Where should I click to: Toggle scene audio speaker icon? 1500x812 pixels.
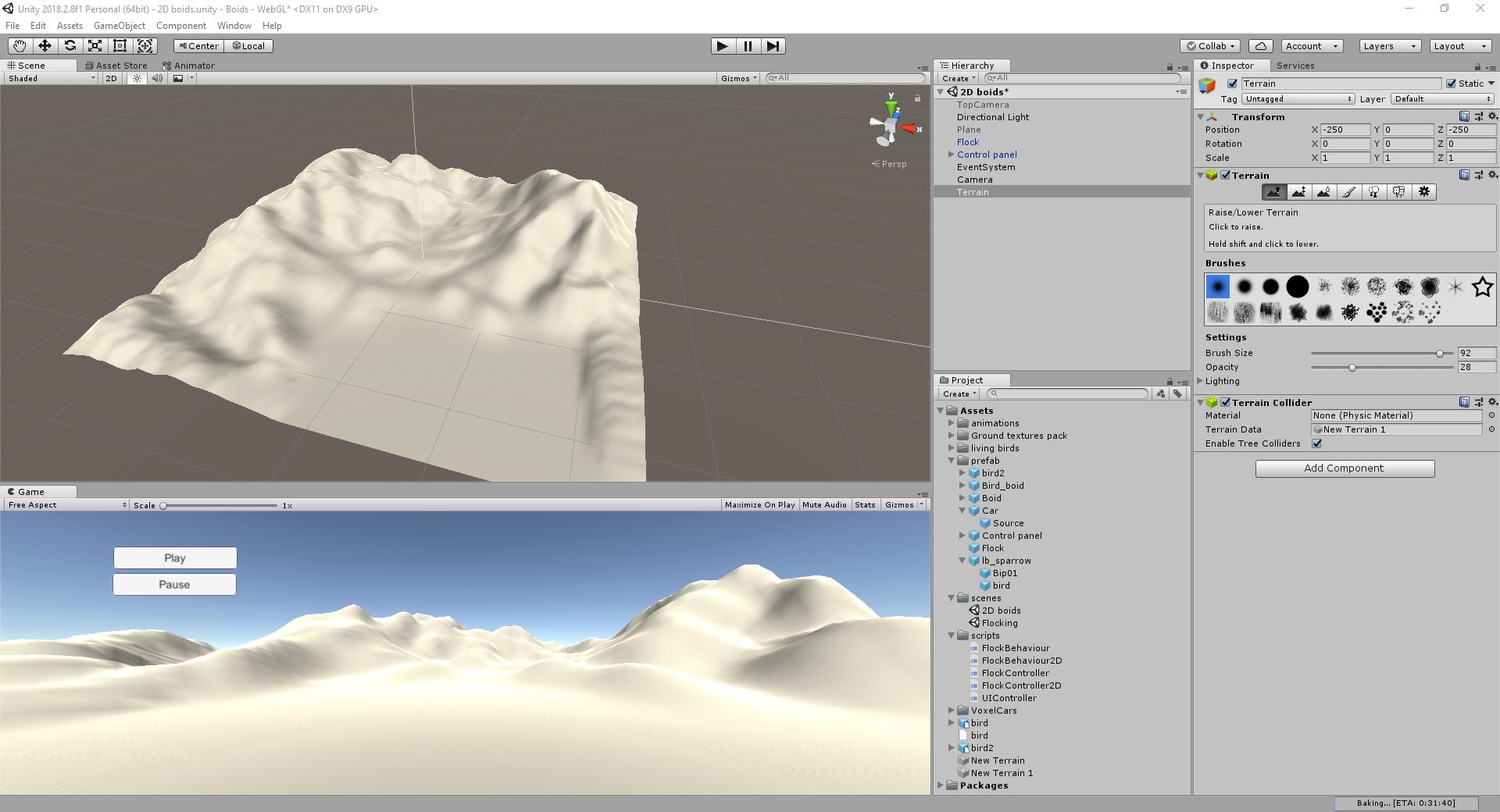tap(157, 78)
